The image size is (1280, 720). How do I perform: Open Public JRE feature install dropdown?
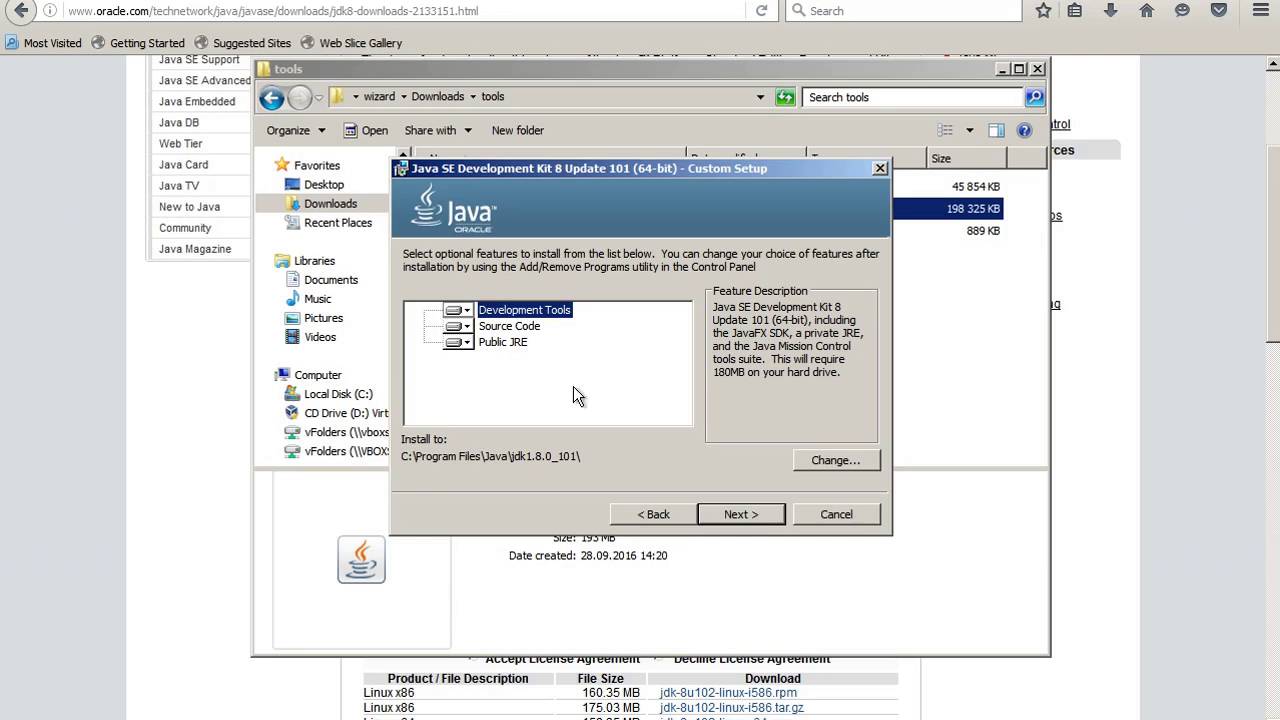point(458,342)
